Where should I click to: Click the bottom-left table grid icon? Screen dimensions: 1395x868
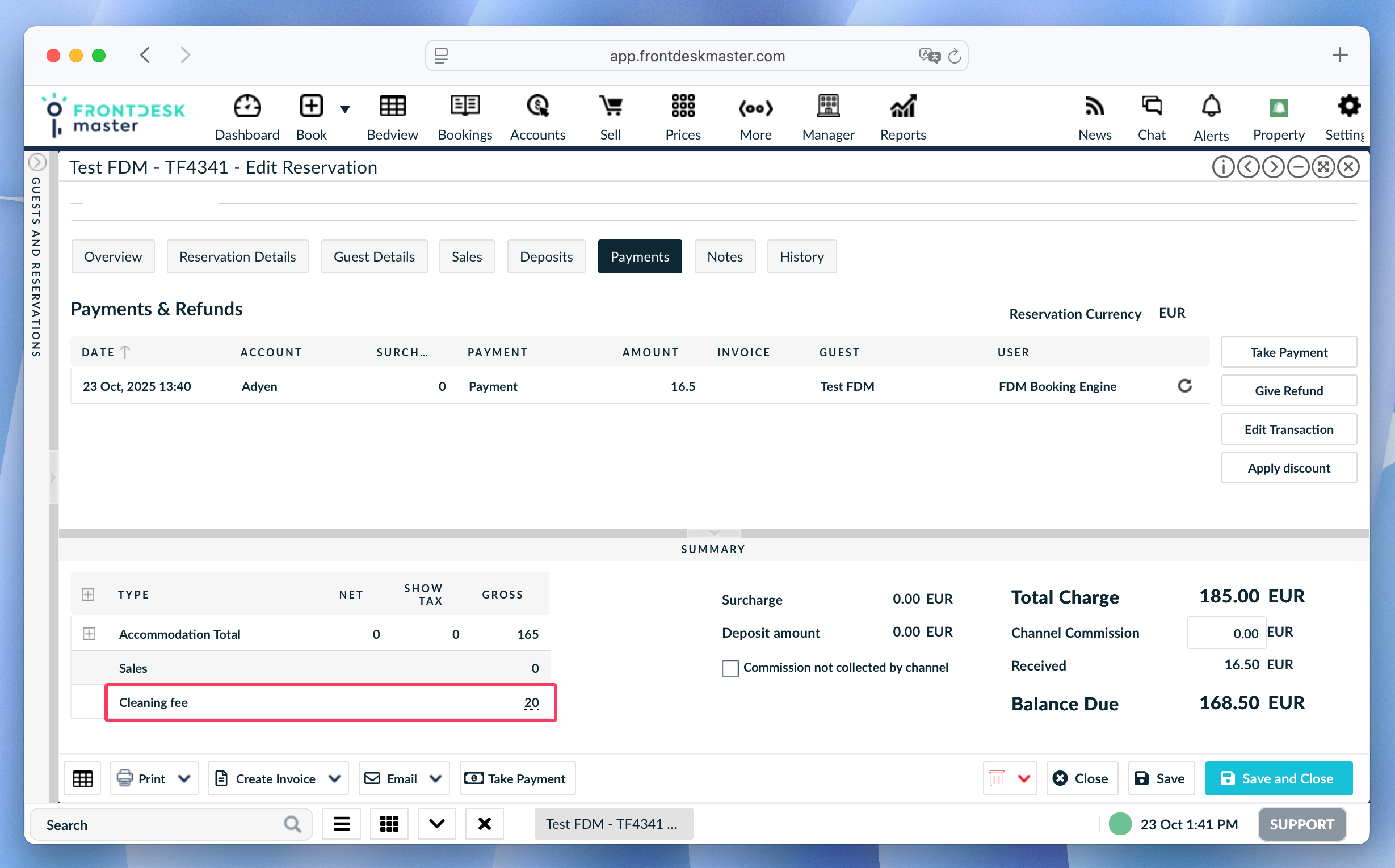(83, 778)
